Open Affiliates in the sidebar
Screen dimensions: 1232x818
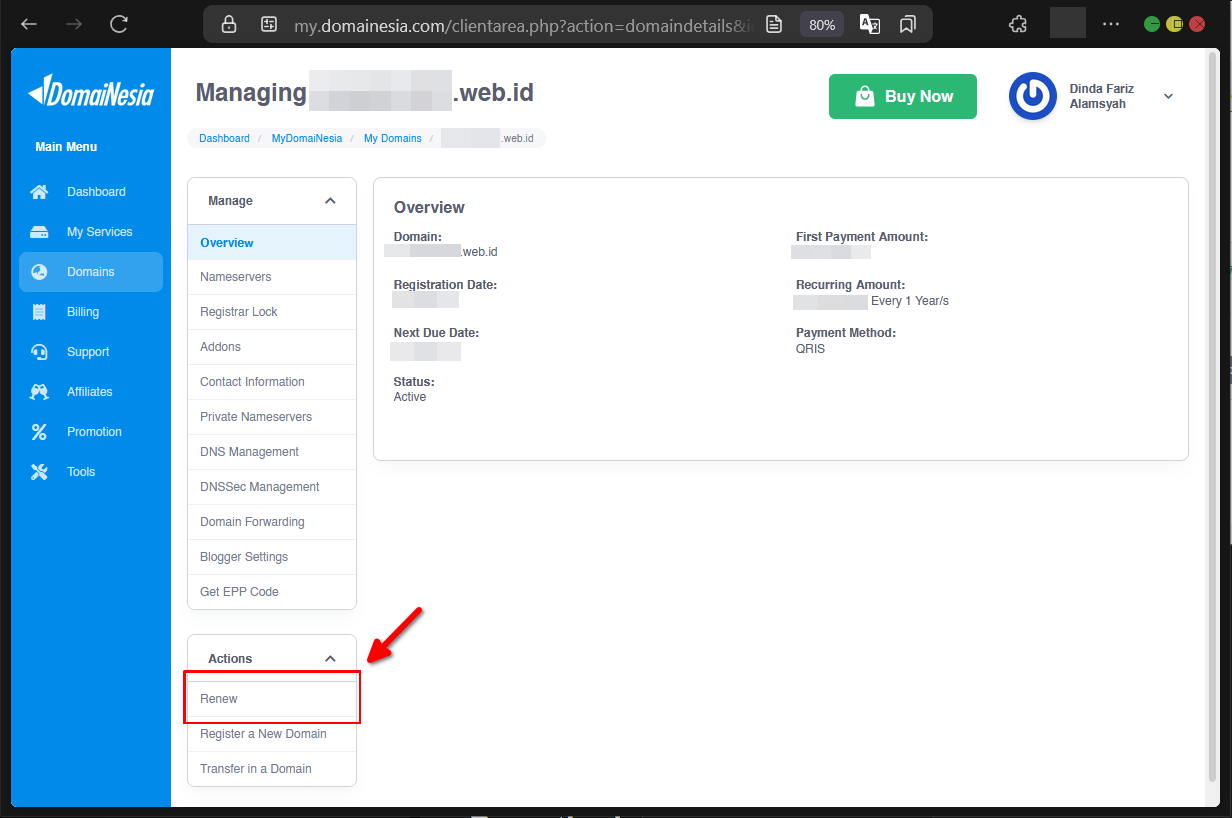click(89, 392)
